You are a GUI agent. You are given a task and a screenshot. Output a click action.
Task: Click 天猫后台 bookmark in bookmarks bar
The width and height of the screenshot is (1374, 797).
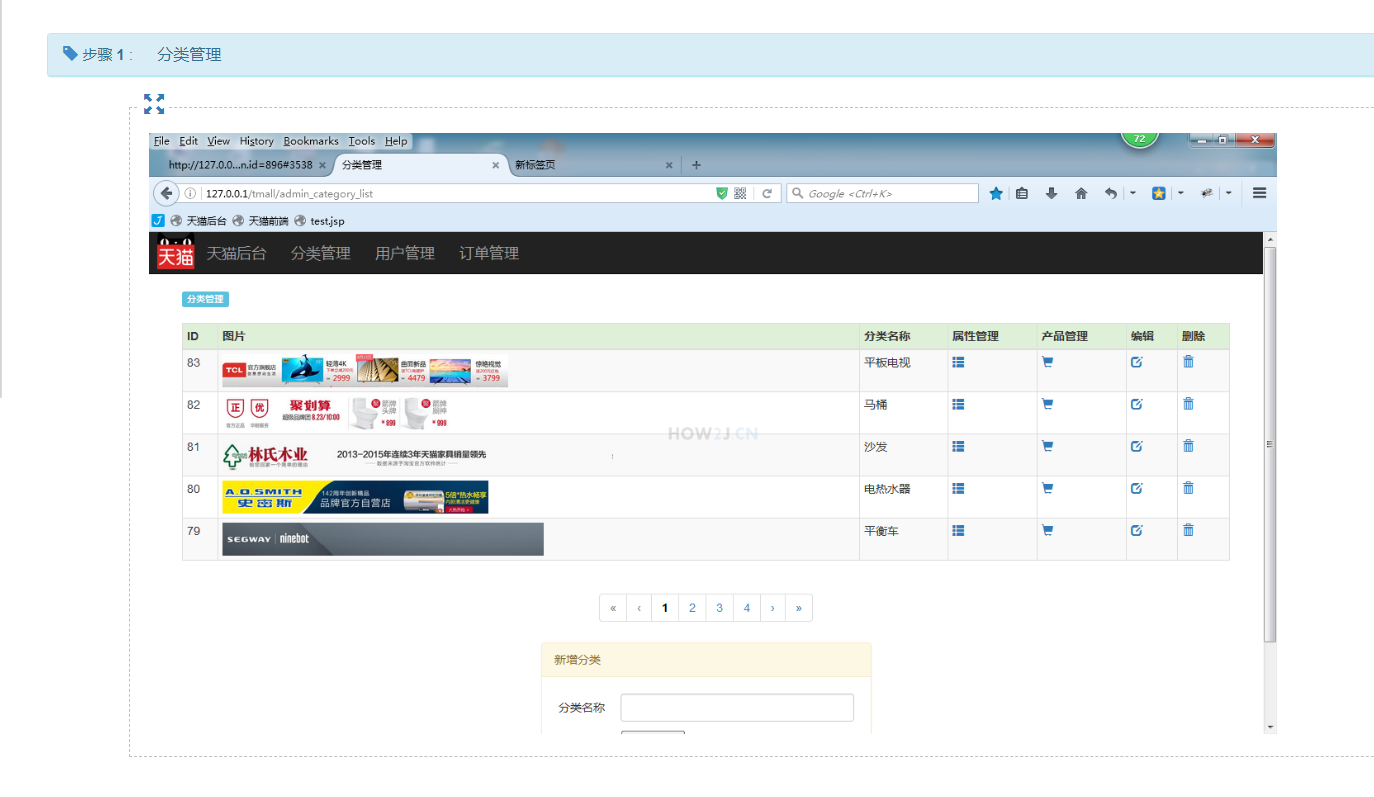[198, 221]
